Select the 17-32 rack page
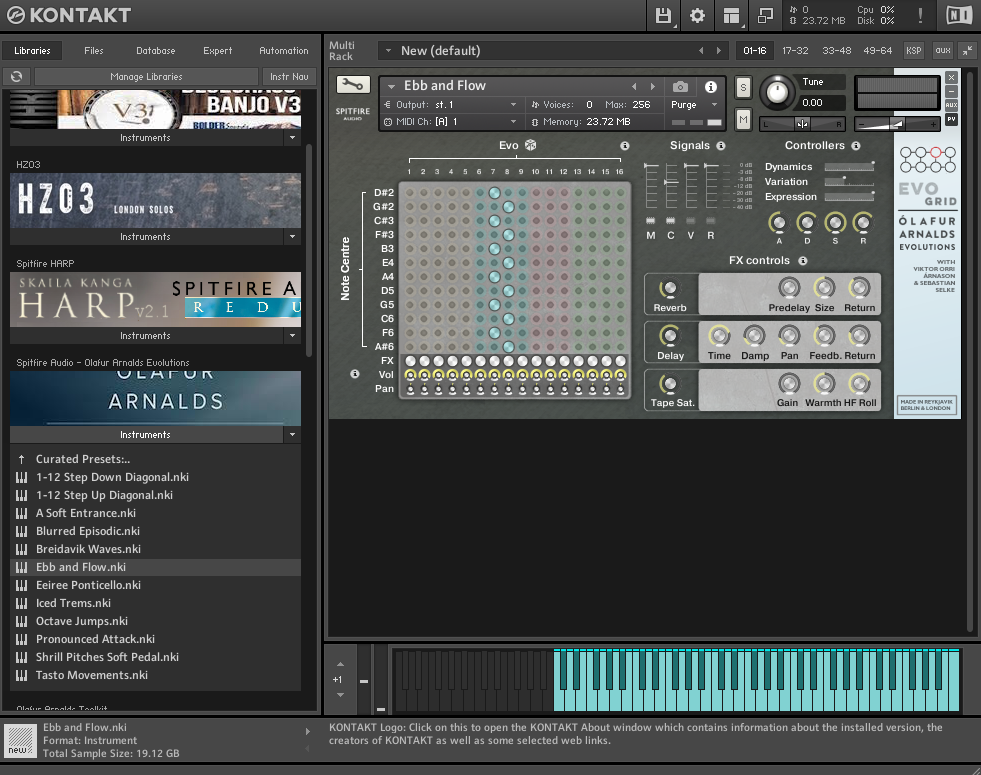This screenshot has height=775, width=981. (x=795, y=51)
